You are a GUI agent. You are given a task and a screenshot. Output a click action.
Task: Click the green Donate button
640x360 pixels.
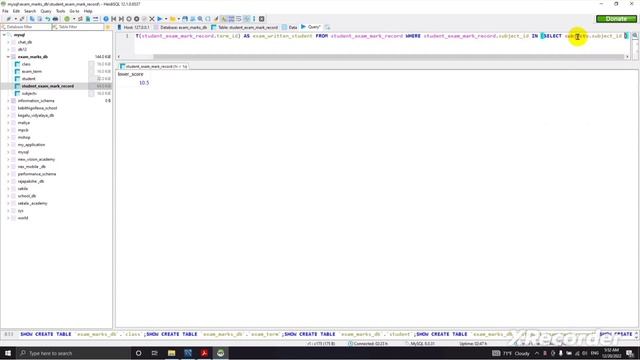(616, 19)
